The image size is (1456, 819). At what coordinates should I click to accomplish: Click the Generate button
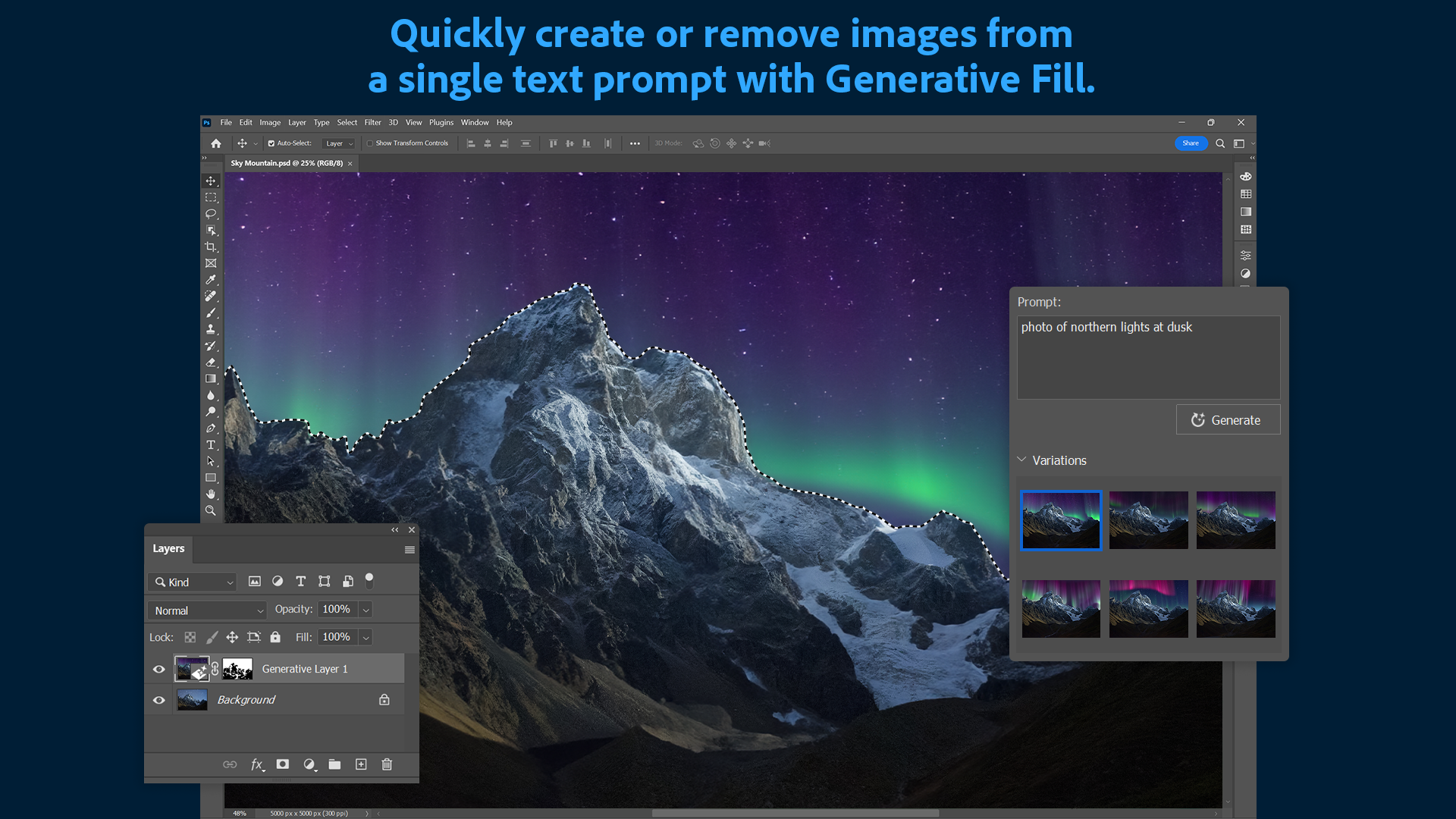pos(1228,419)
